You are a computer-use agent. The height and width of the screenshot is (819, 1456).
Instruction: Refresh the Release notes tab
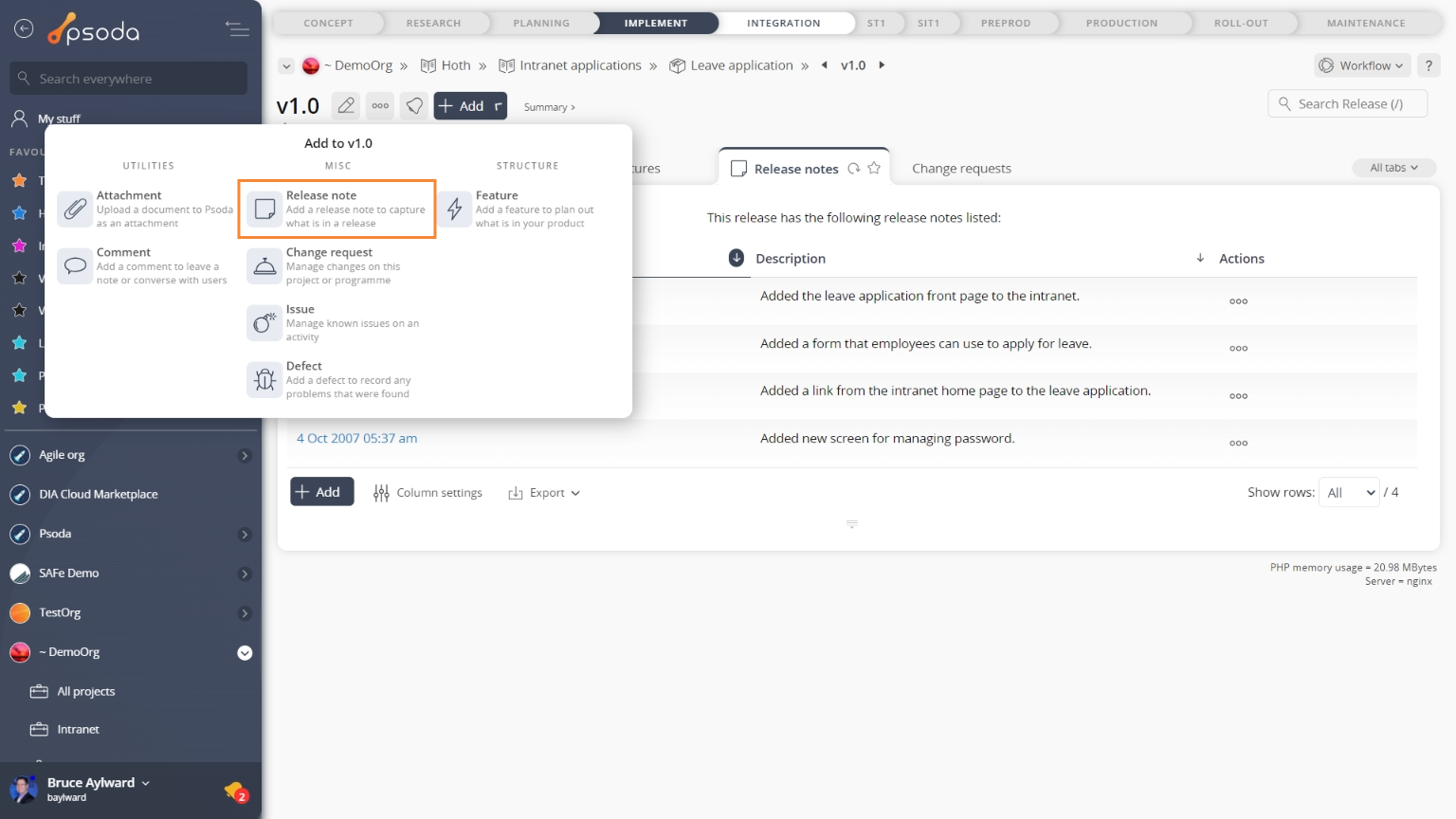pos(854,168)
